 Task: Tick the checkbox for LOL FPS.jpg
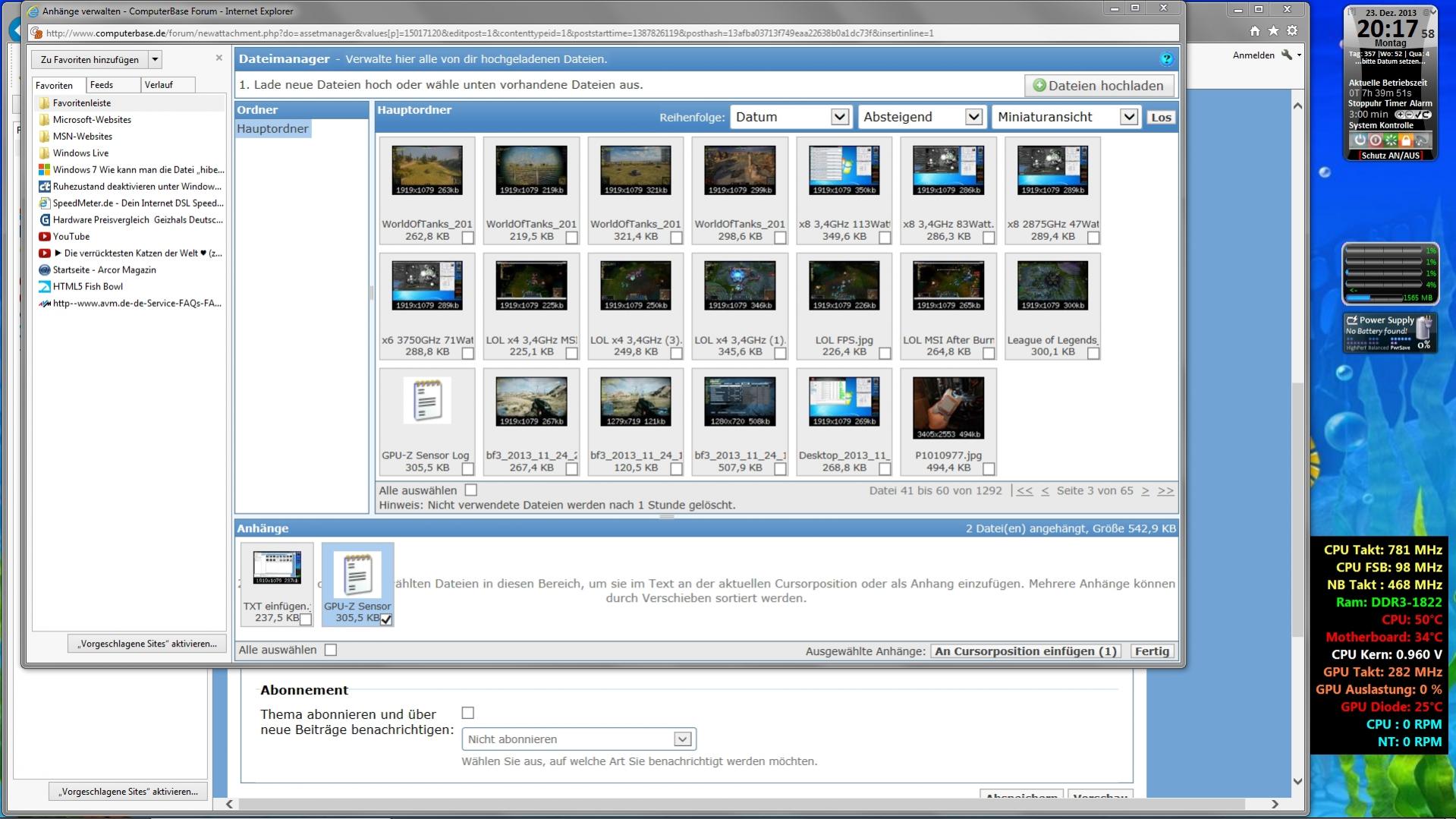click(x=885, y=353)
